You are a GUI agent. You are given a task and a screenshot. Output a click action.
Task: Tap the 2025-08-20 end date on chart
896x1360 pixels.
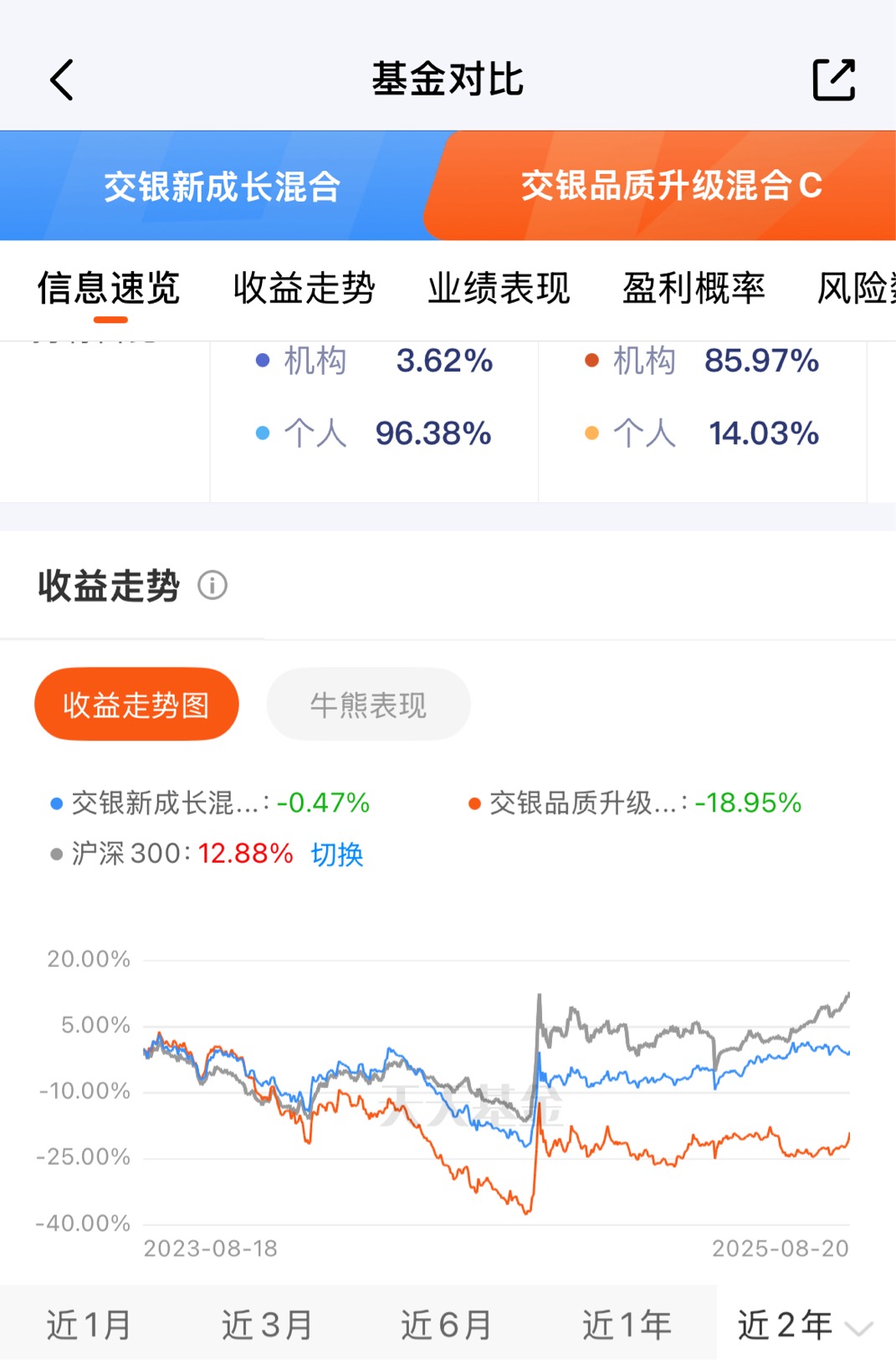coord(780,1249)
